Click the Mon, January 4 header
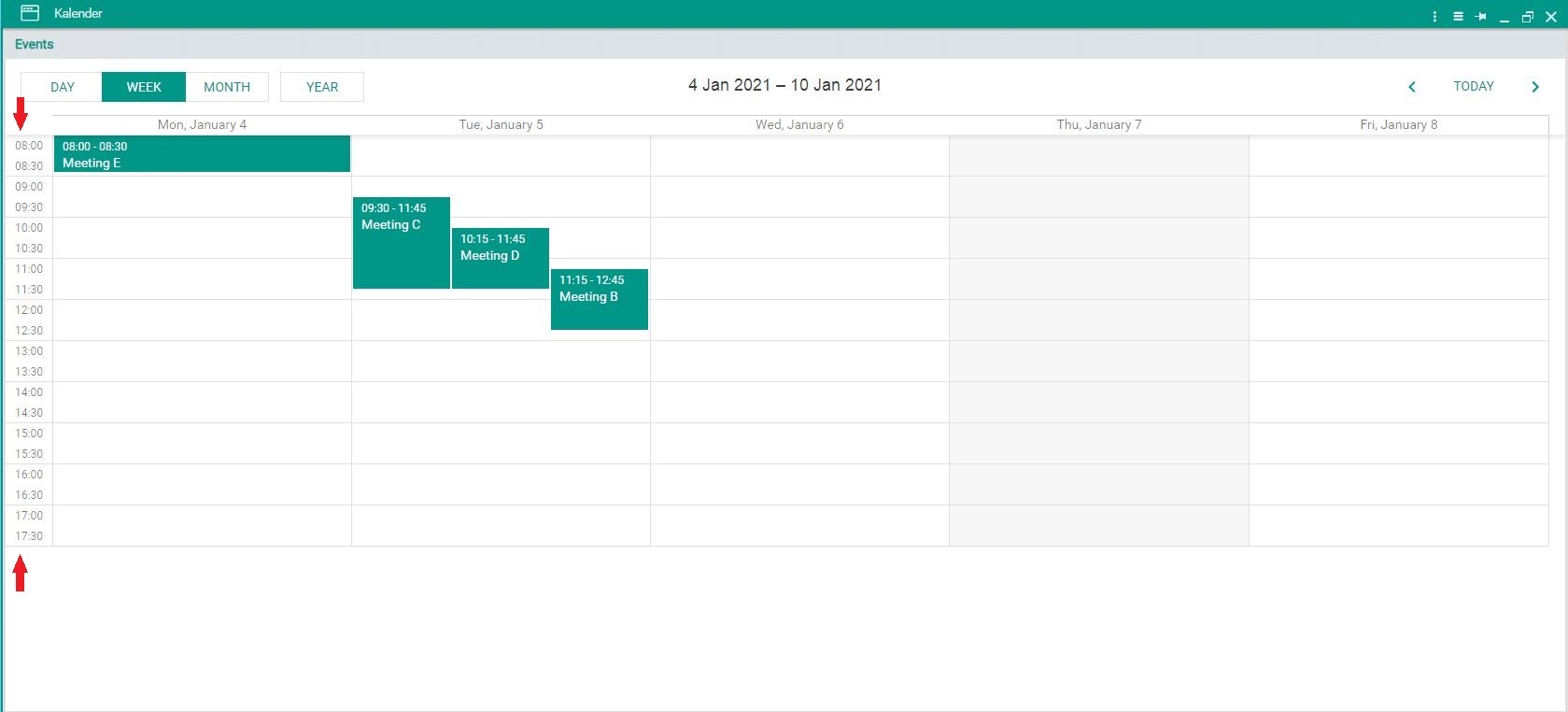 click(202, 124)
